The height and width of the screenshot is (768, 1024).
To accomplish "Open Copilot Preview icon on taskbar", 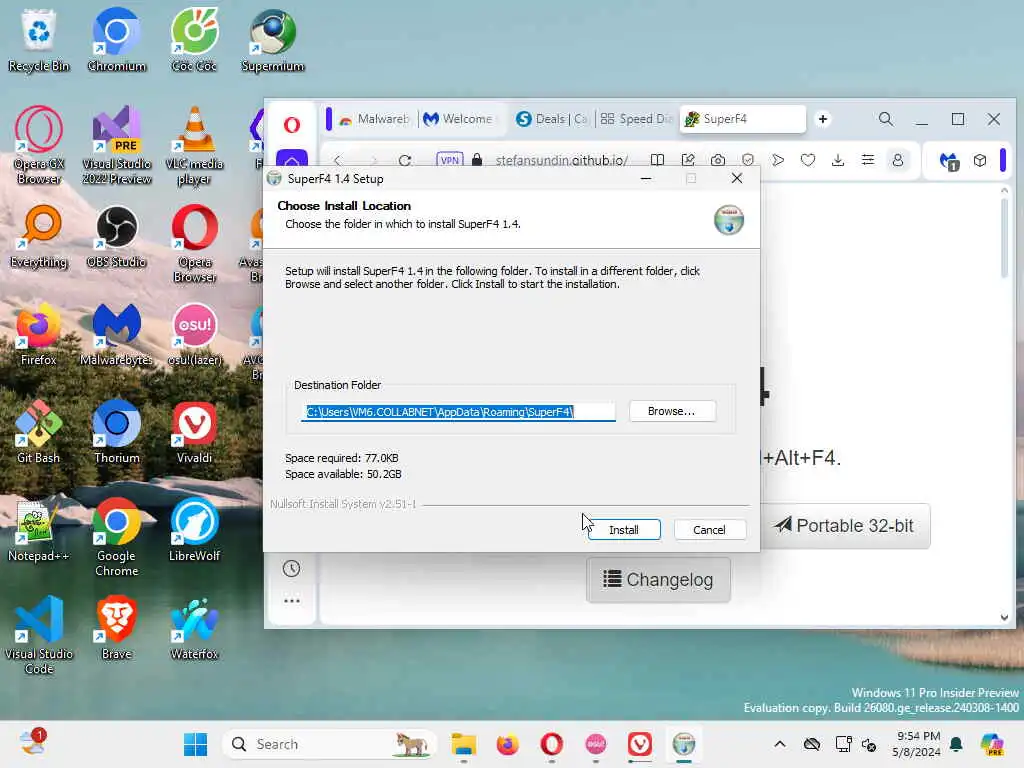I will coord(992,744).
